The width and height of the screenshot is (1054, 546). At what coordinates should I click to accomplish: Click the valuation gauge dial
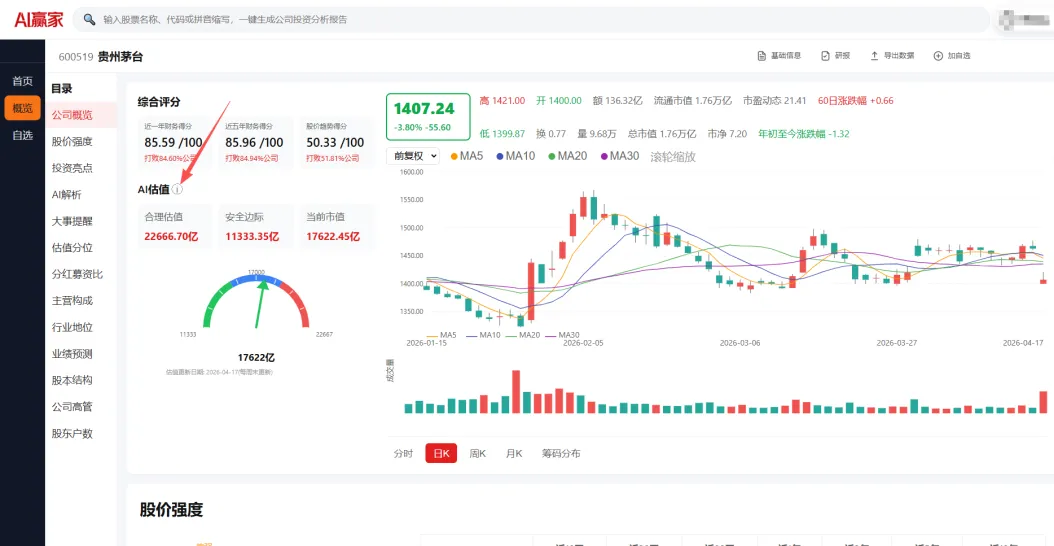(256, 302)
